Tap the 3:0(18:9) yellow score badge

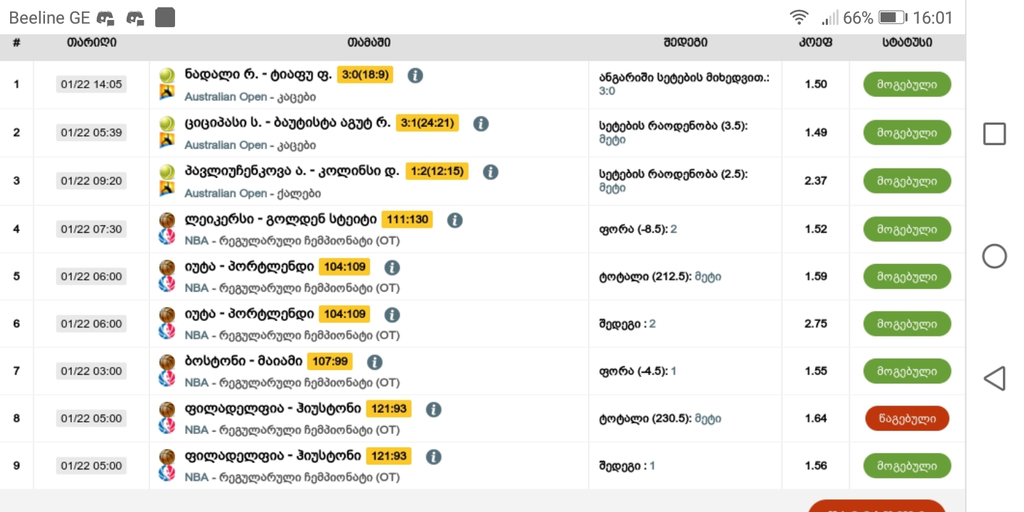click(x=366, y=75)
